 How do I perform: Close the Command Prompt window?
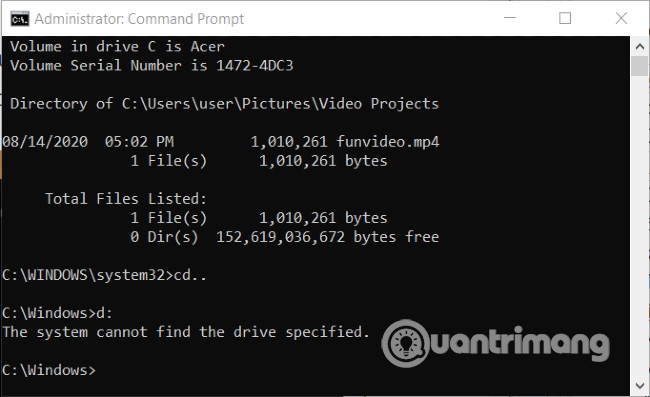point(621,18)
